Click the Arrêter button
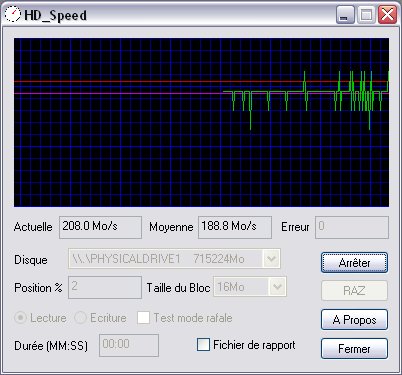 (354, 263)
